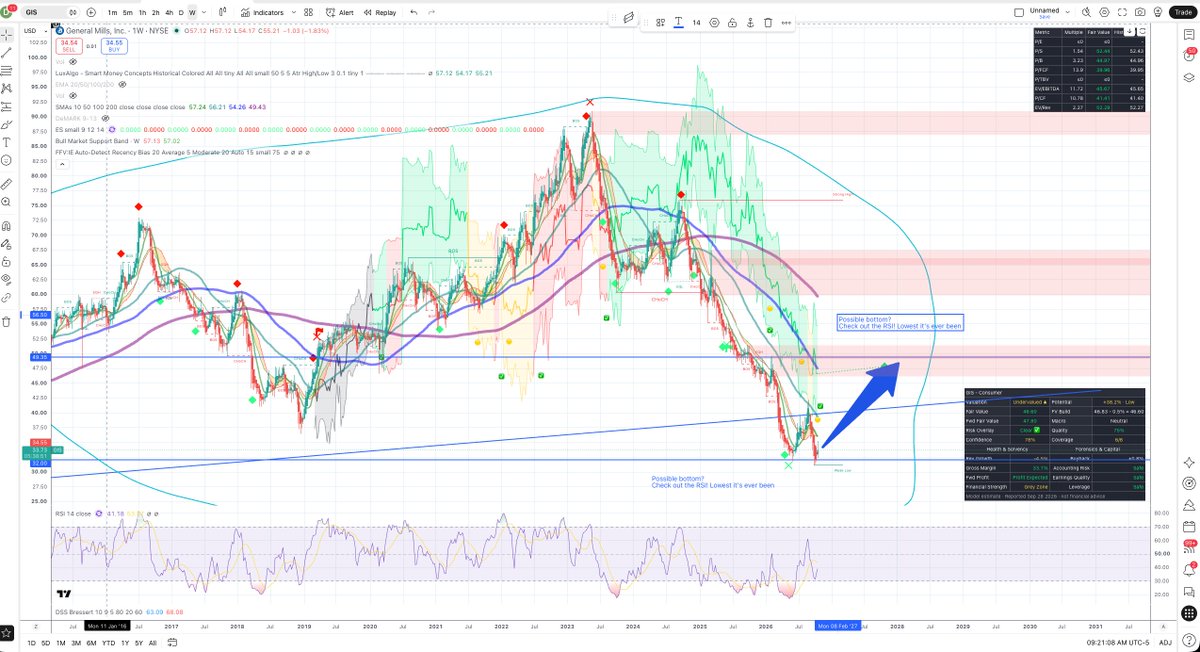The image size is (1200, 652).
Task: Open more options in drawing toolbar
Action: (786, 22)
